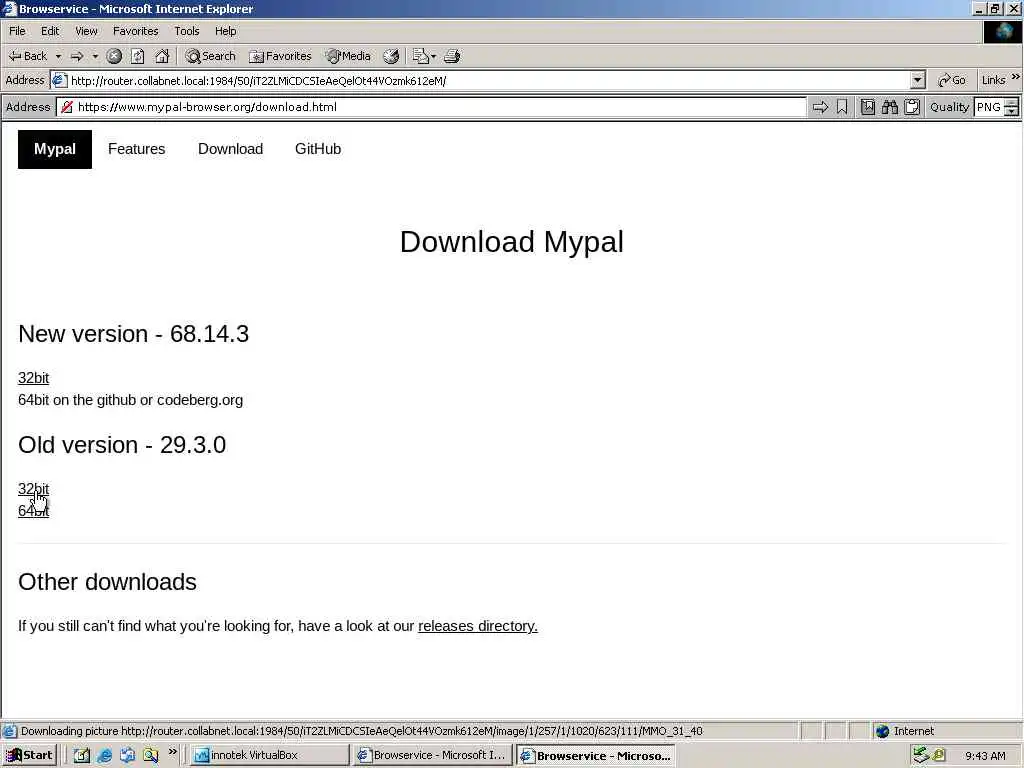
Task: Click the active Browservice - Microso... taskbar button
Action: click(x=595, y=756)
